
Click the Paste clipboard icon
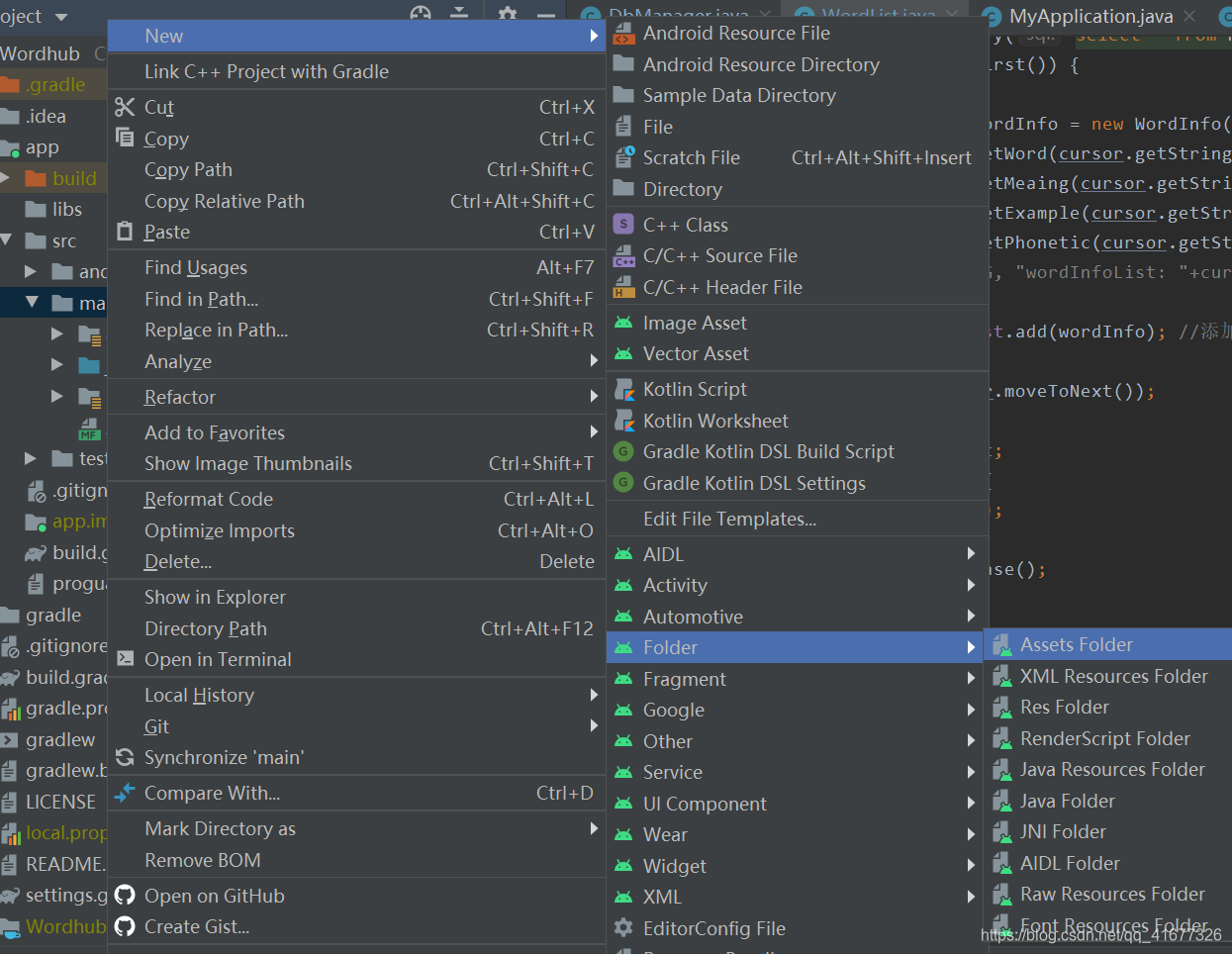(x=125, y=231)
